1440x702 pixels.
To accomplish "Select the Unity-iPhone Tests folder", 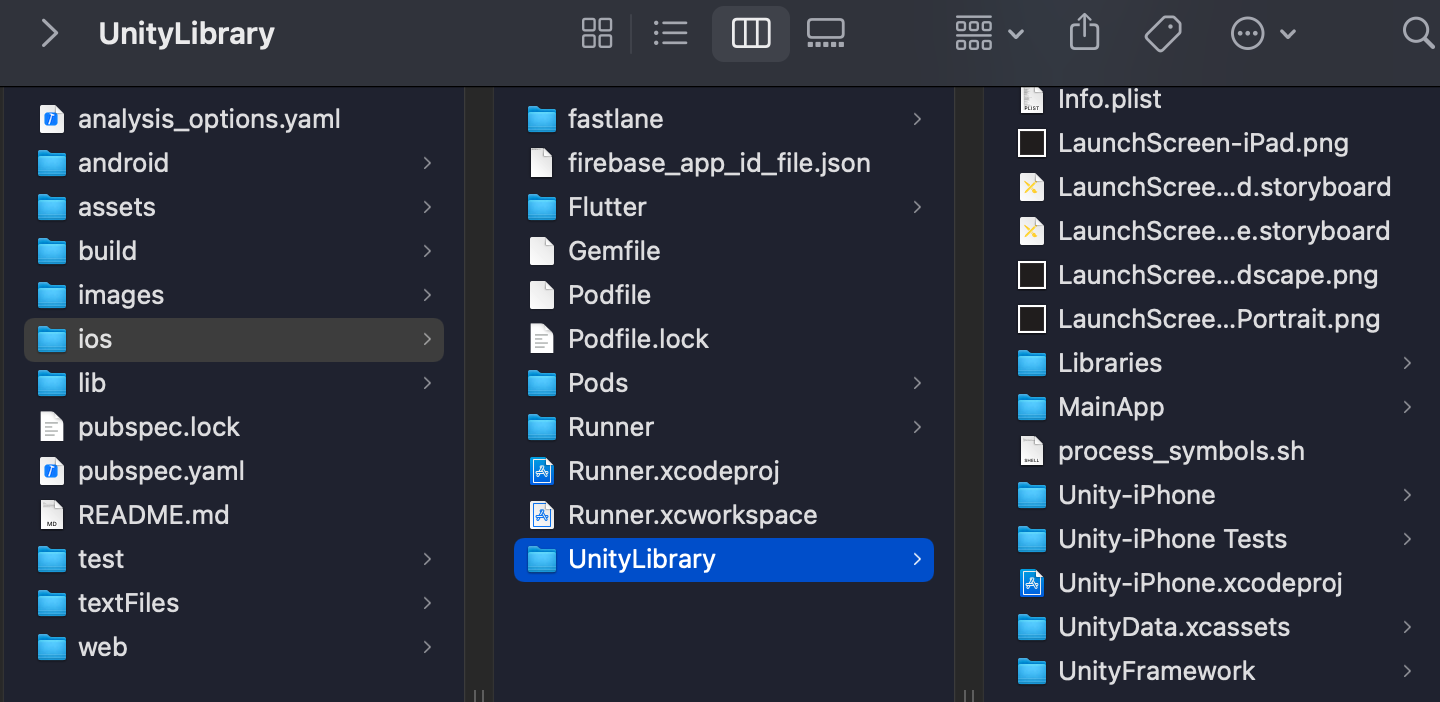I will click(1214, 539).
